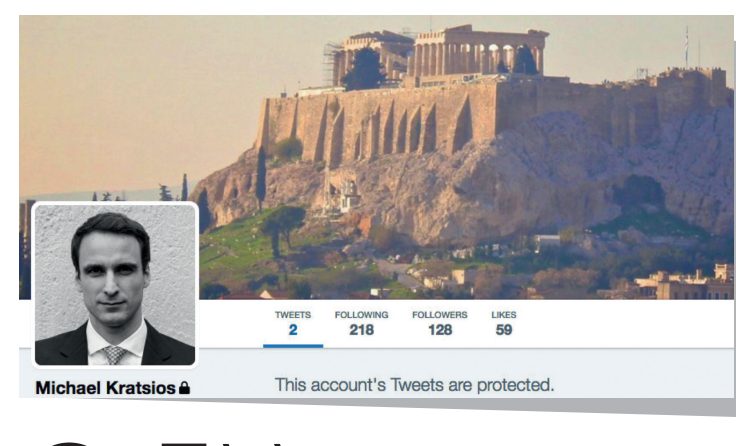Viewport: 736px width, 446px height.
Task: Select the Likes tab label
Action: tap(504, 315)
